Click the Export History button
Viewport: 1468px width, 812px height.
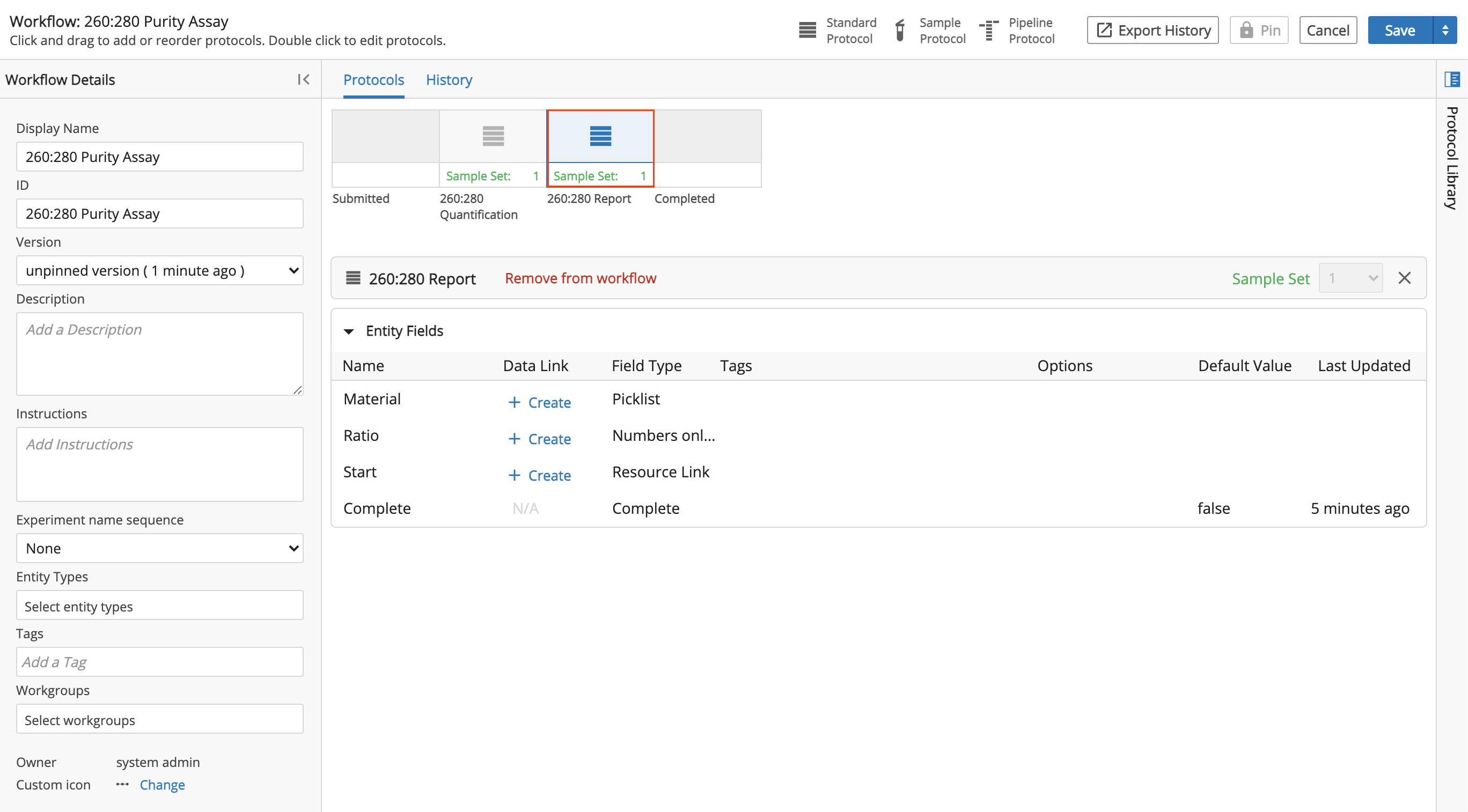coord(1153,30)
